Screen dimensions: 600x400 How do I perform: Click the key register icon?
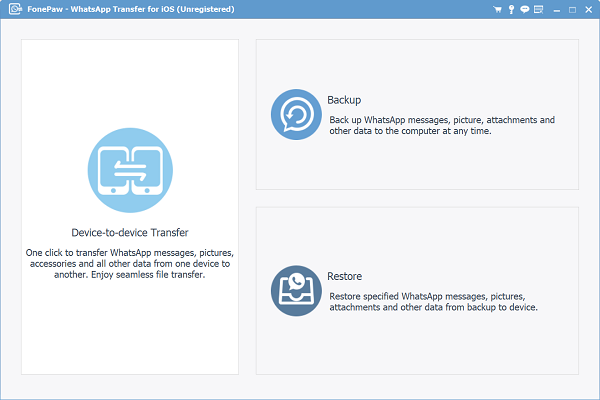(x=511, y=10)
